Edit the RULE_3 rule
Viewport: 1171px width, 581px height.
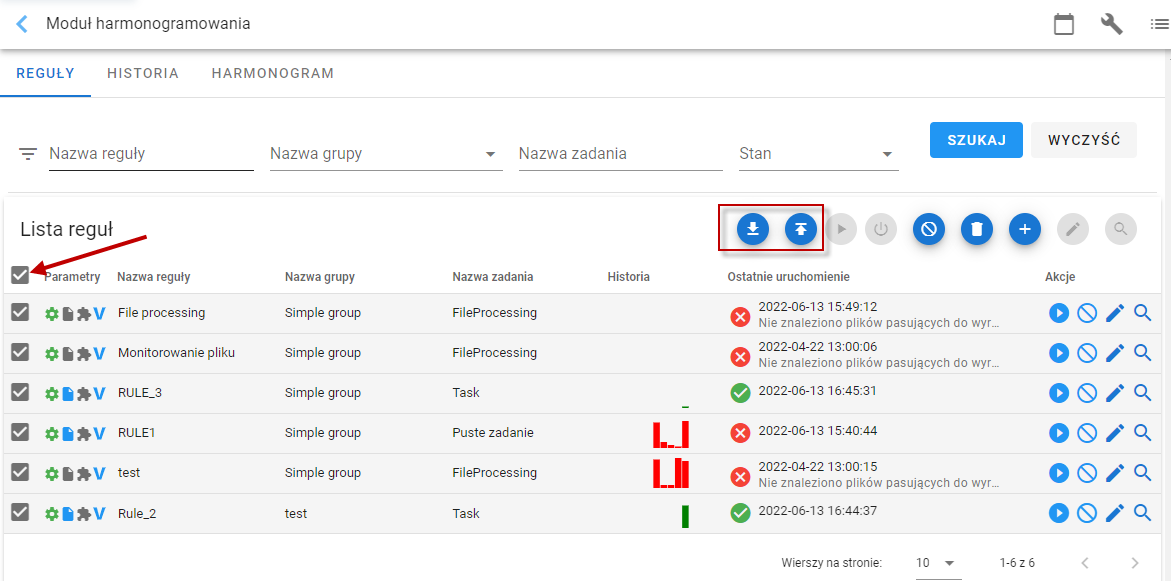click(1115, 392)
